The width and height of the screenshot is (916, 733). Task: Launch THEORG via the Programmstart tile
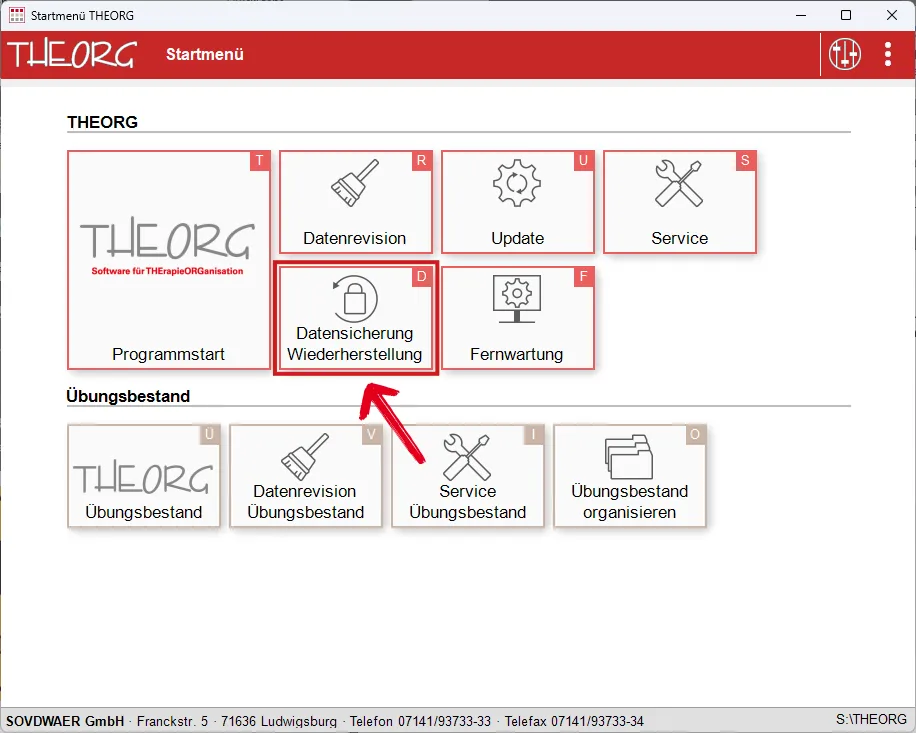pyautogui.click(x=169, y=260)
